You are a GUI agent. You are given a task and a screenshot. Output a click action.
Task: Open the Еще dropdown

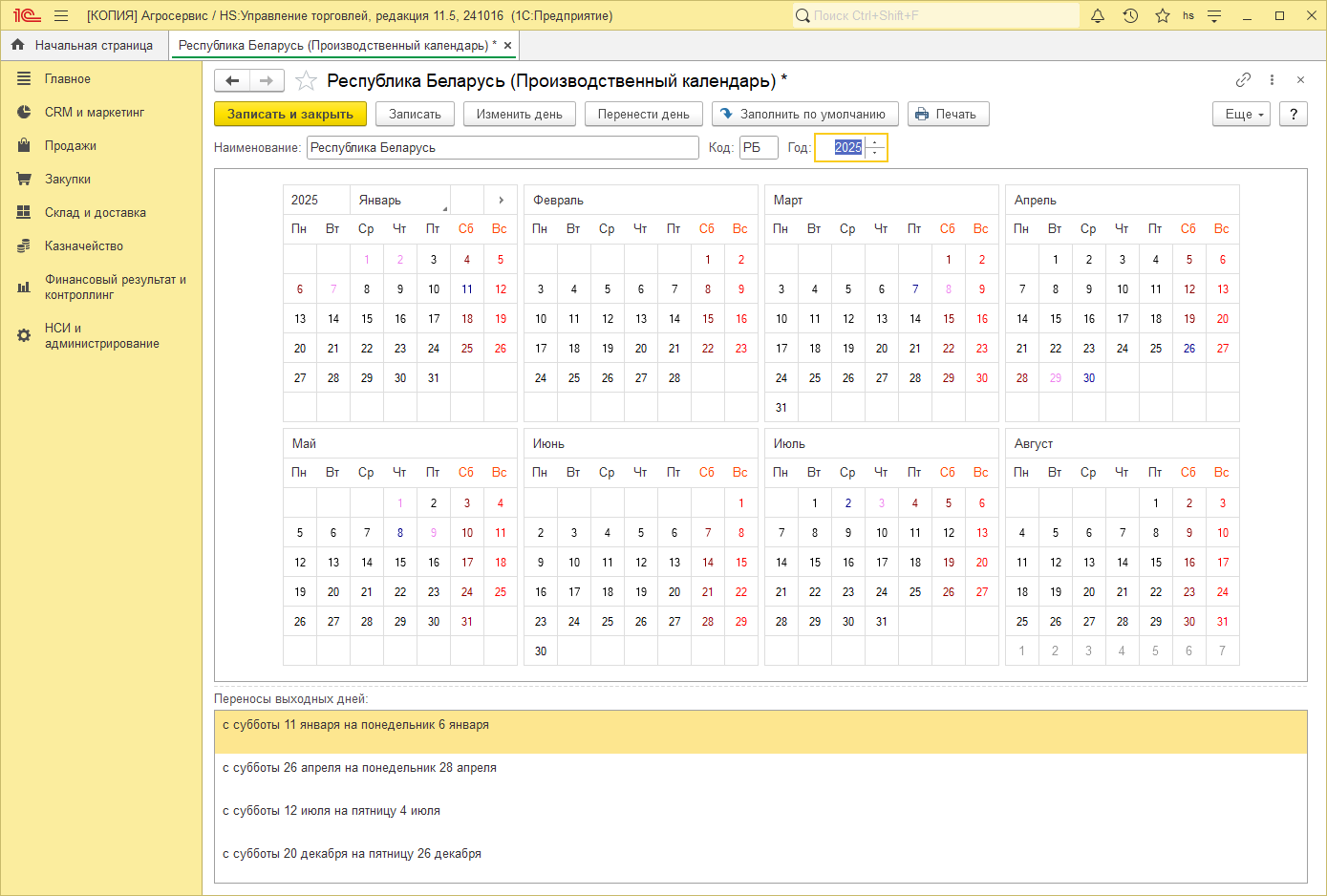click(x=1240, y=114)
